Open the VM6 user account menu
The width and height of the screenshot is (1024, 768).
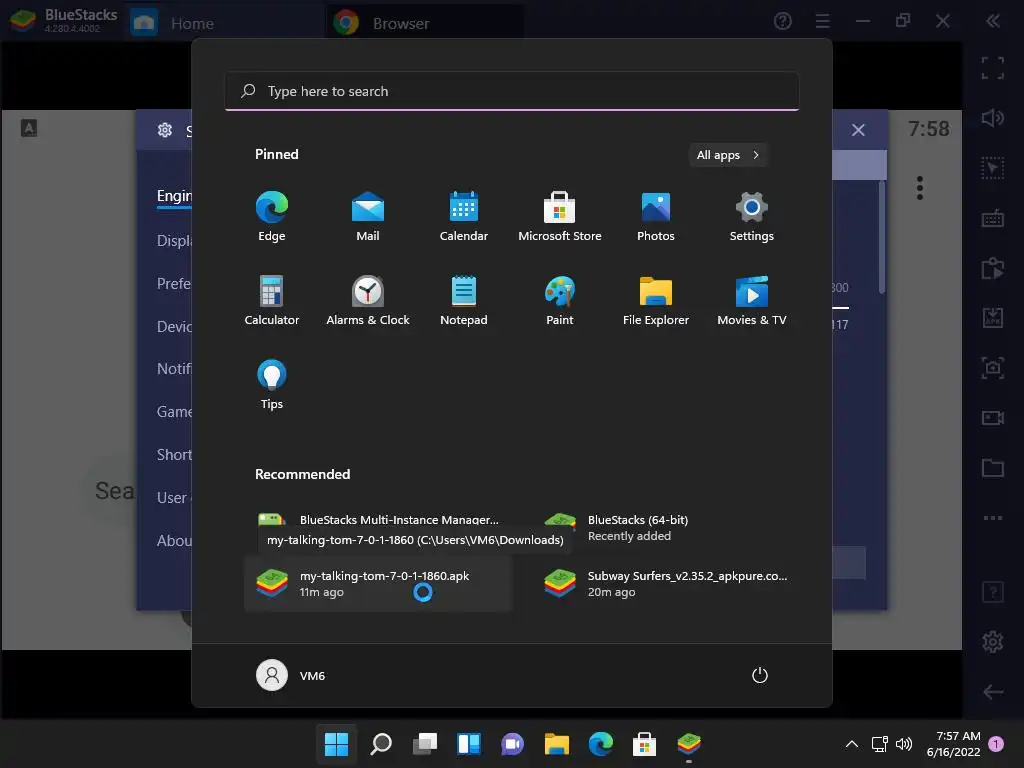tap(291, 675)
